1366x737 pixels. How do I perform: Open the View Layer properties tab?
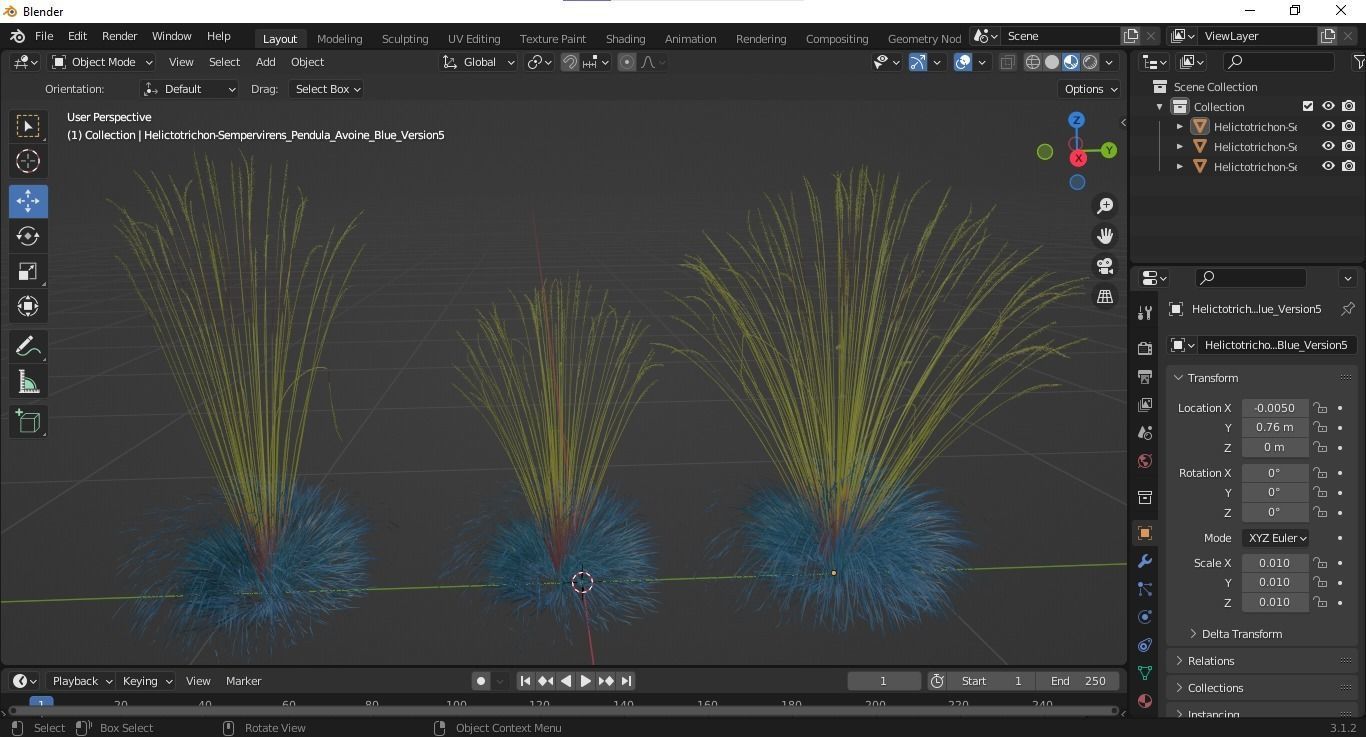[1145, 404]
